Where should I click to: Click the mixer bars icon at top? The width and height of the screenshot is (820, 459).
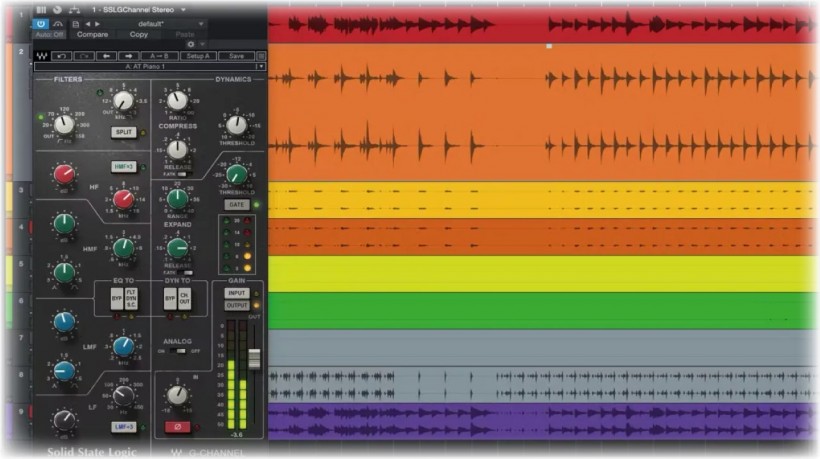click(41, 9)
